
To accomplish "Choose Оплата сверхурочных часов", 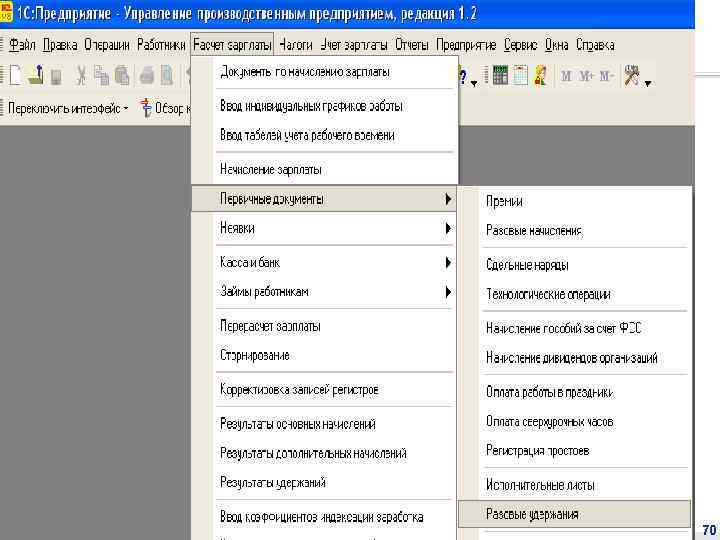I will coord(575,422).
